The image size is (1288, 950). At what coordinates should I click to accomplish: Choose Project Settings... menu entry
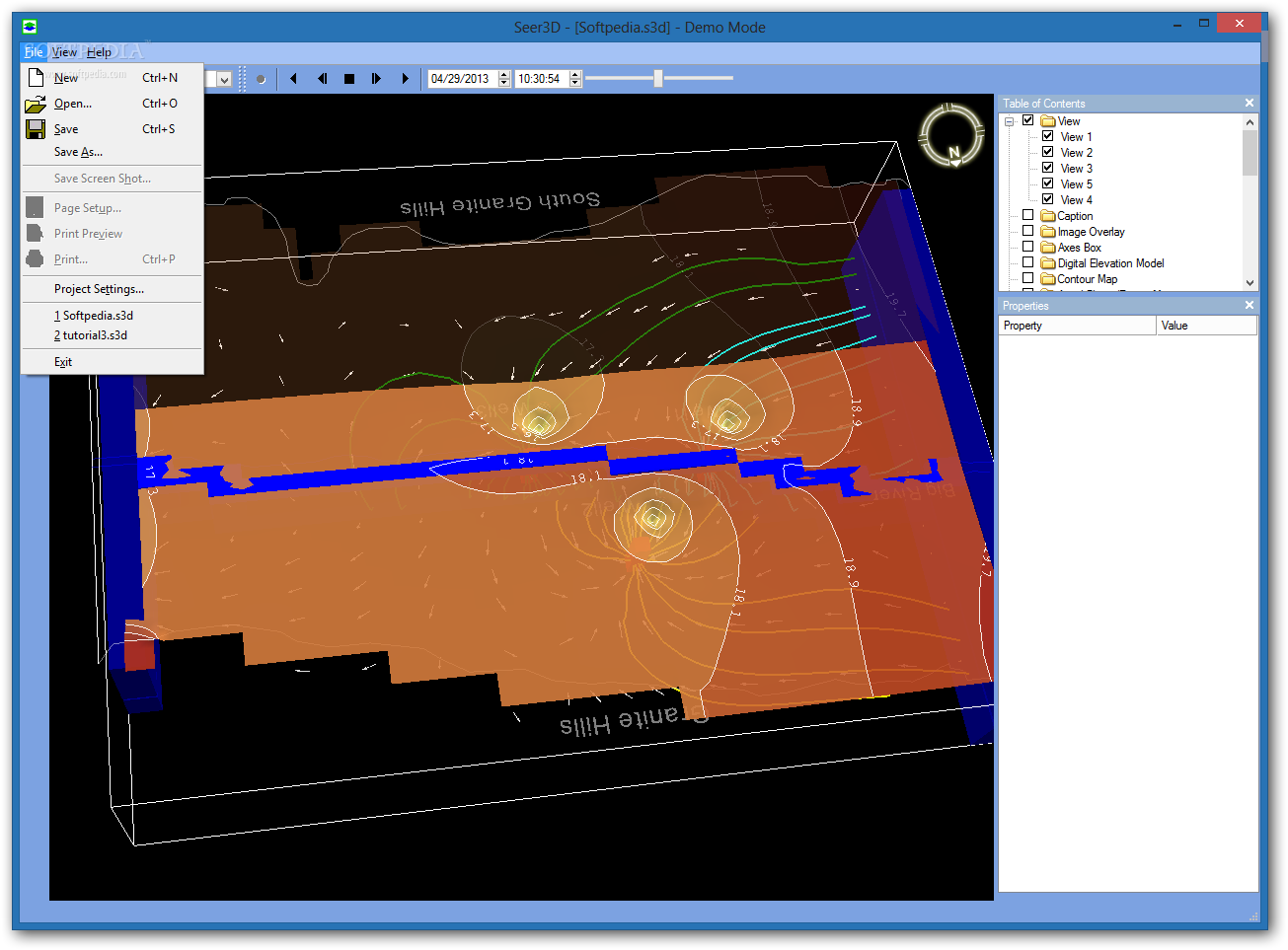tap(113, 289)
